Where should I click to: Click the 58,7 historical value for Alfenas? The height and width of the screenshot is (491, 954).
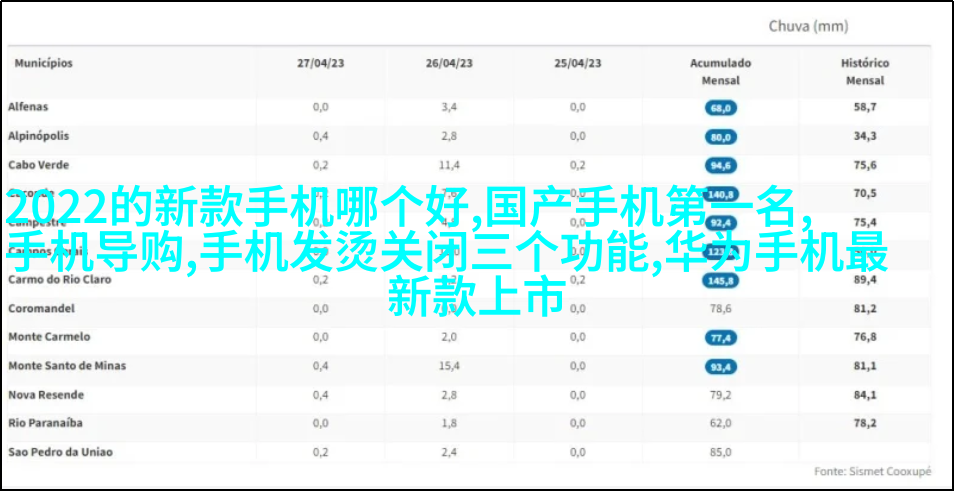click(x=865, y=108)
